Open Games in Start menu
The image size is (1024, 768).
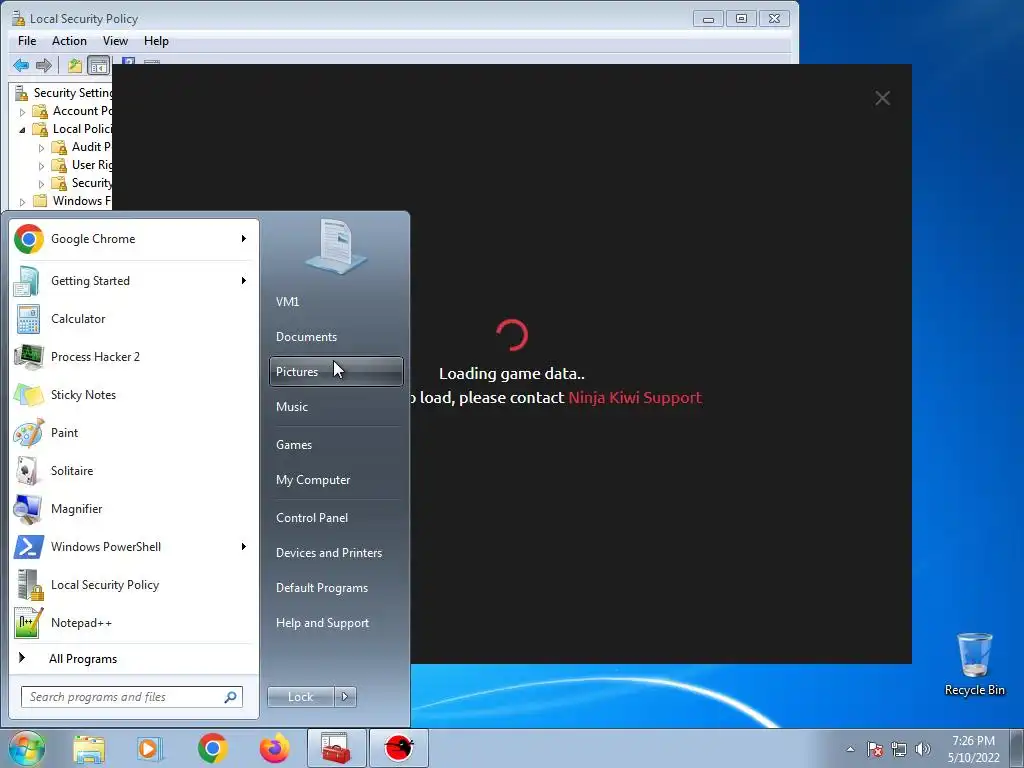(x=336, y=445)
